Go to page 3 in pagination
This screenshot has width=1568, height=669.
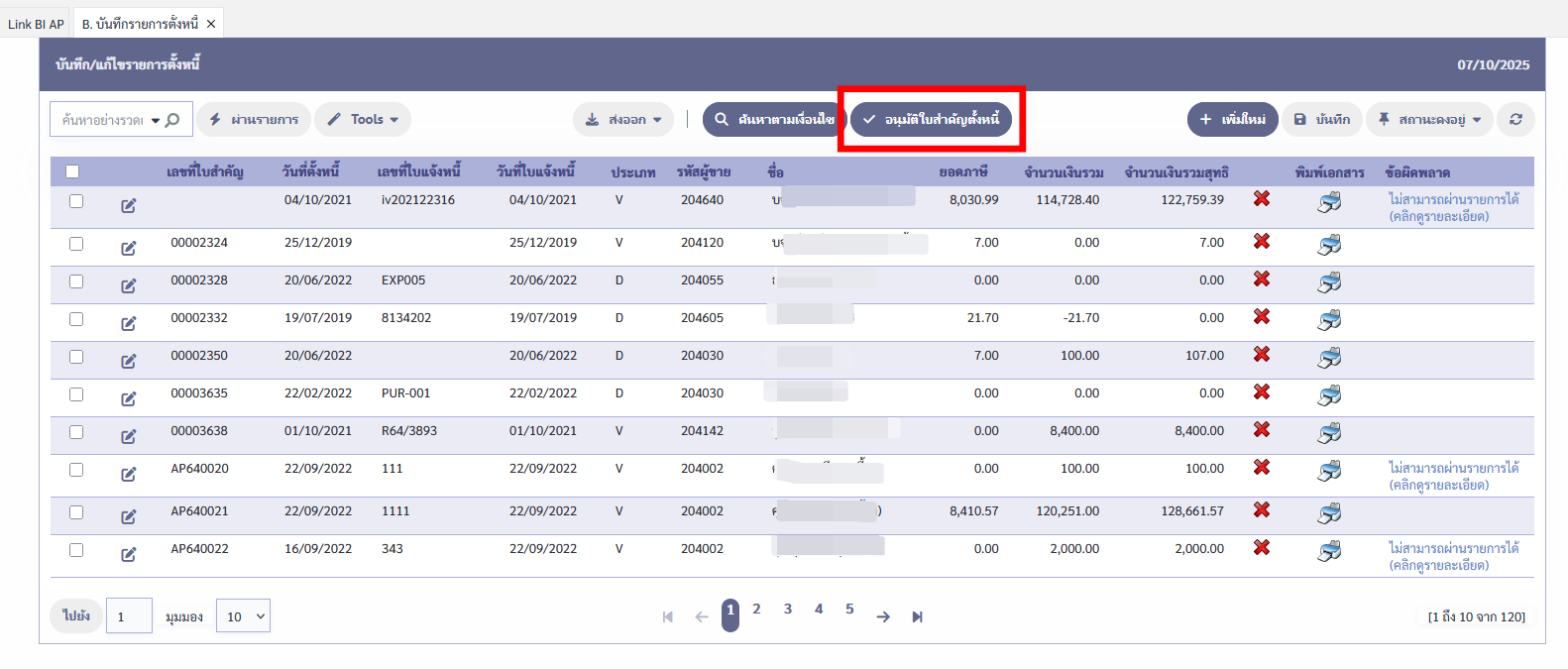point(787,609)
